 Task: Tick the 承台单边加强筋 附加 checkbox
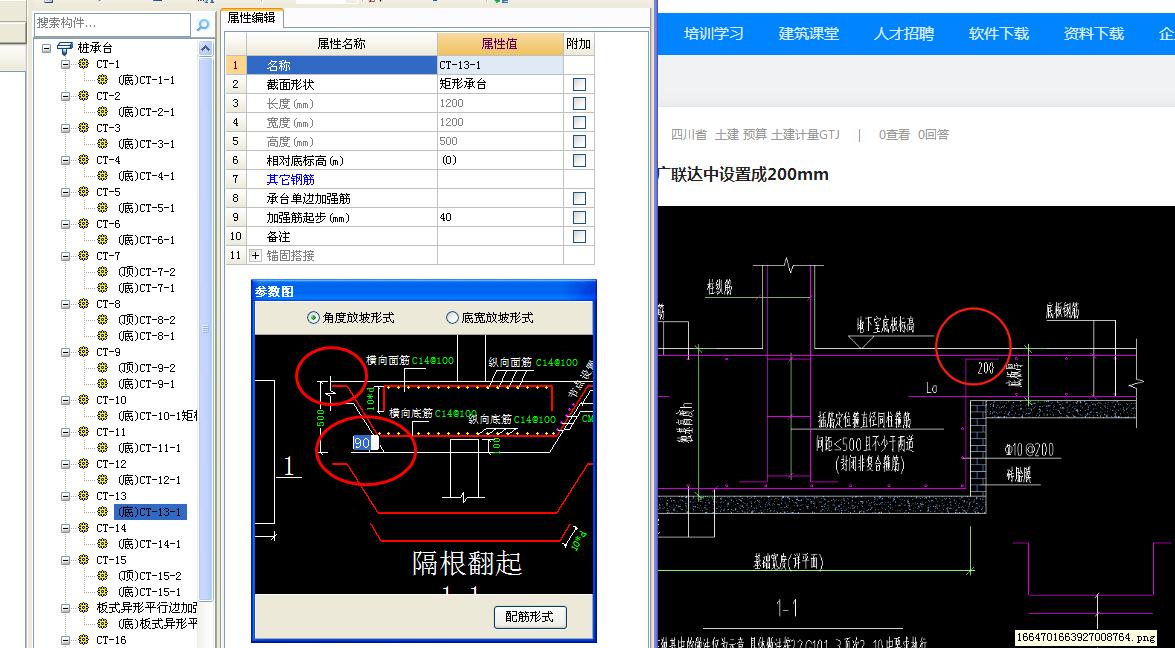coord(579,199)
